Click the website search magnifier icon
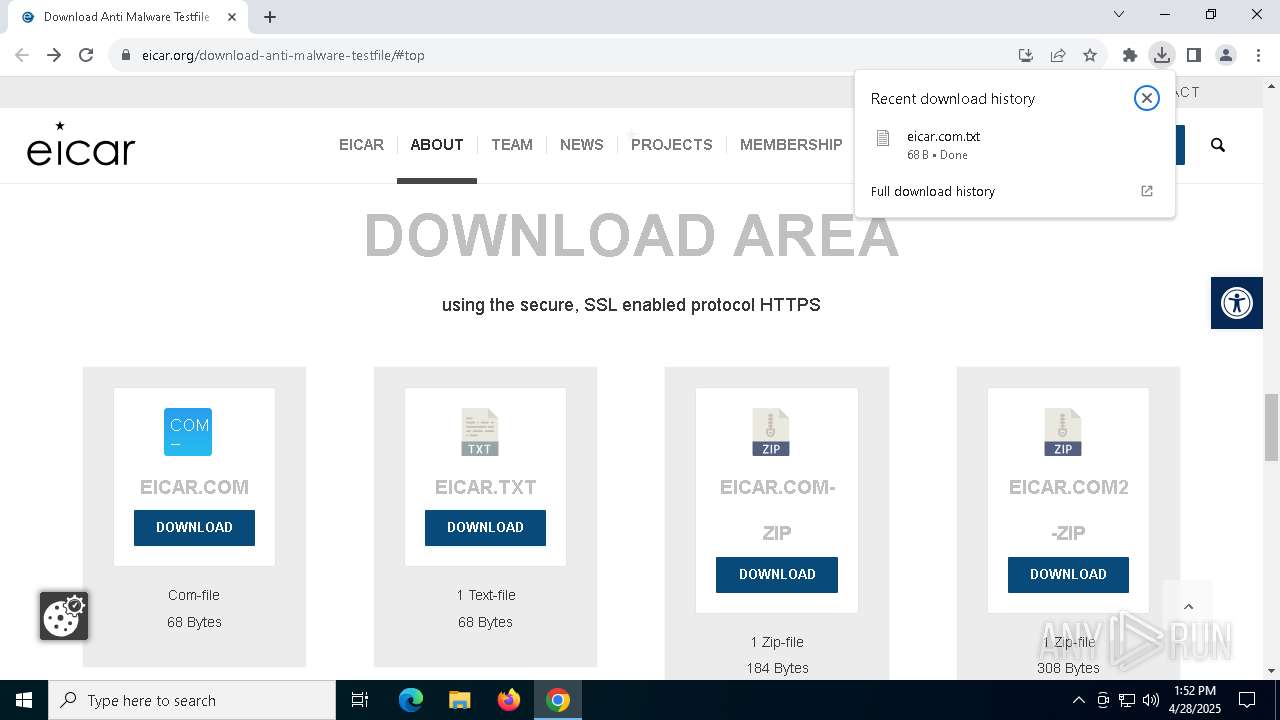This screenshot has height=720, width=1280. 1218,145
